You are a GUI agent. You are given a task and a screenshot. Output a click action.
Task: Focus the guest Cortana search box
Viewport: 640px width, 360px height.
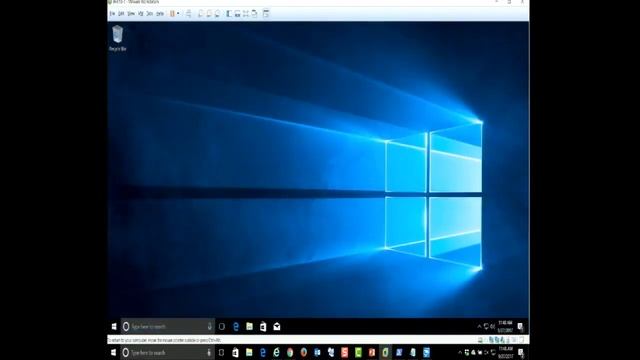[x=167, y=327]
